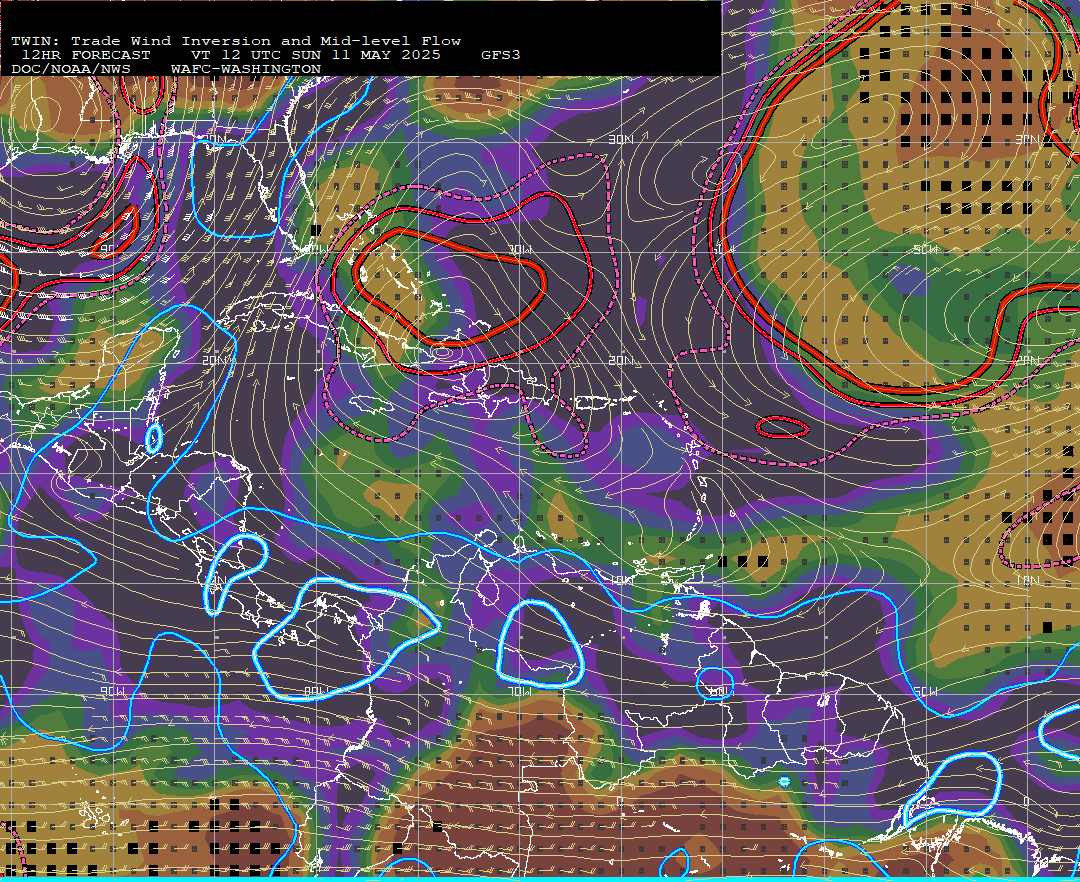
Task: Click the 20N label on the 65W meridian
Action: (x=621, y=360)
